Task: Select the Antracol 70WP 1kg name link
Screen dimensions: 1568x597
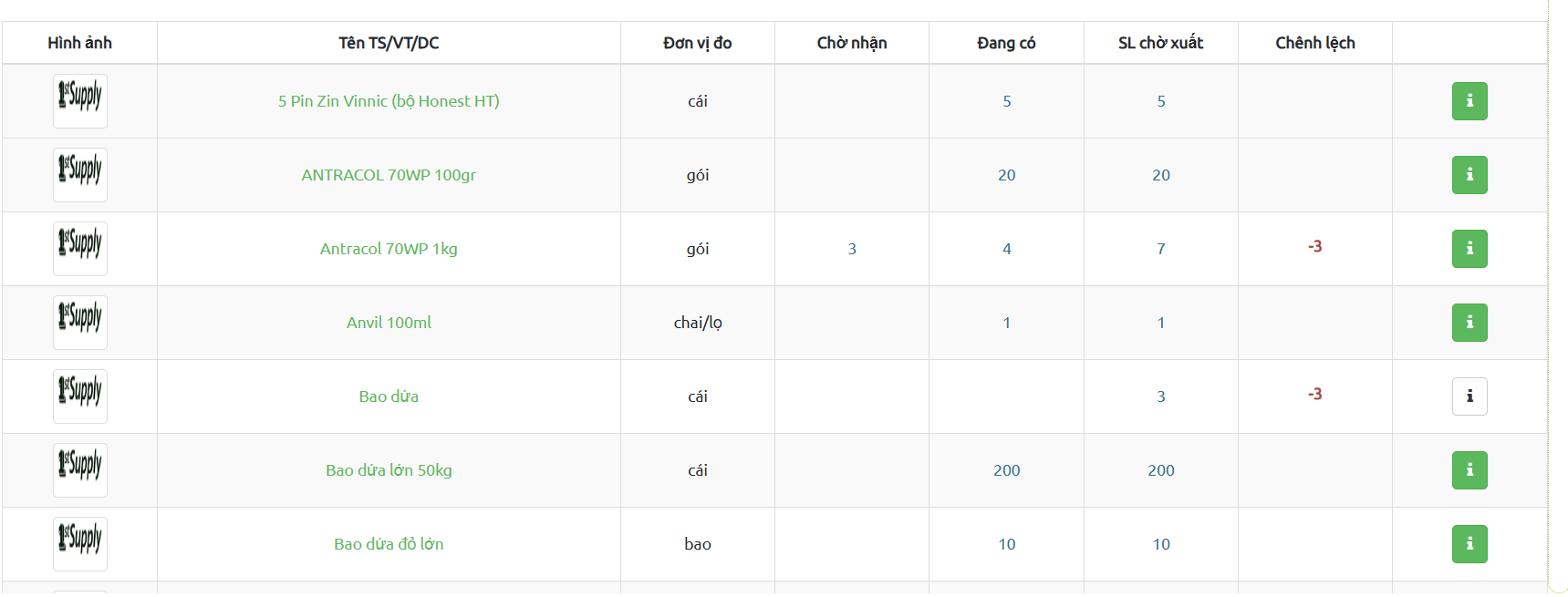Action: pos(389,249)
